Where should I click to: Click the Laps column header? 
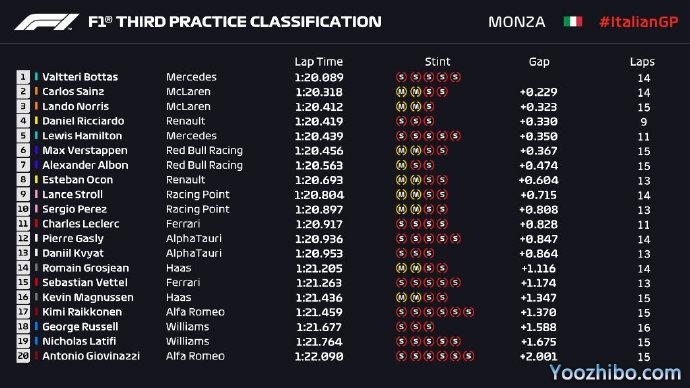point(642,62)
